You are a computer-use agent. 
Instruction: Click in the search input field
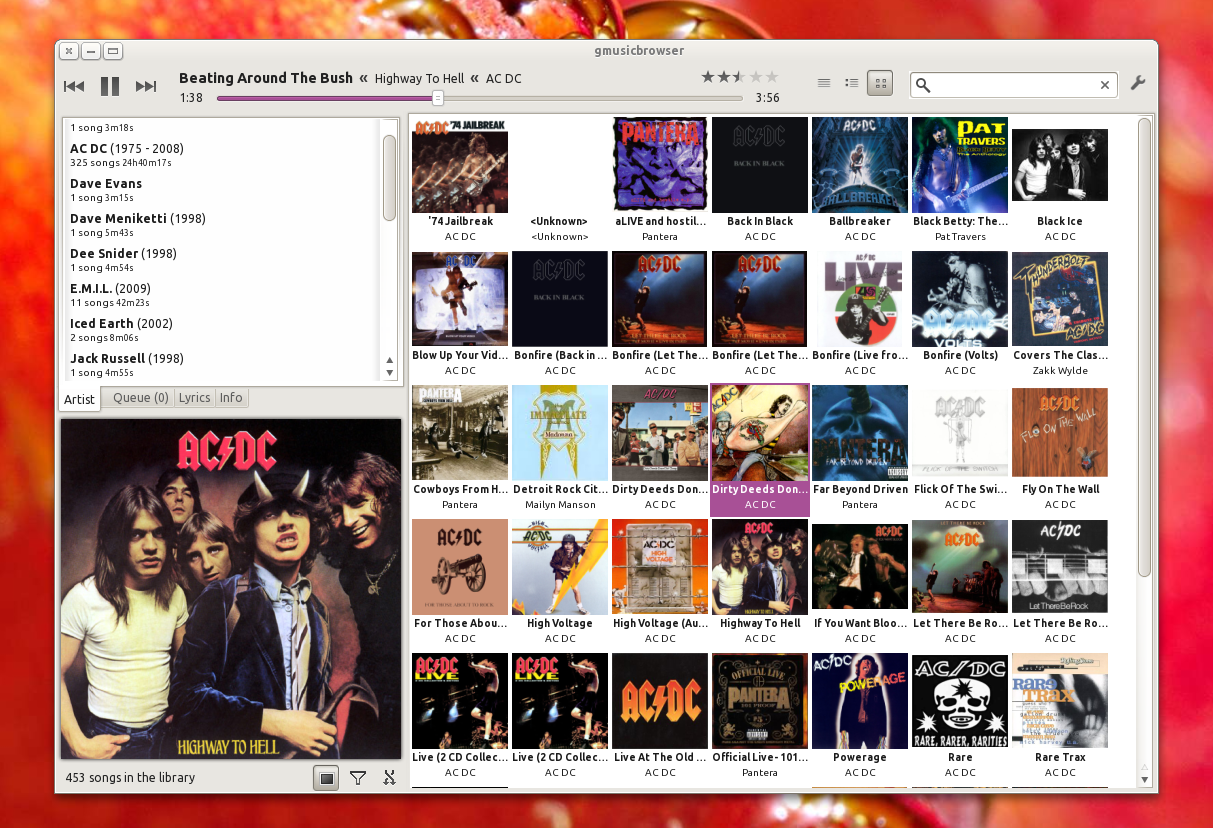coord(1015,85)
